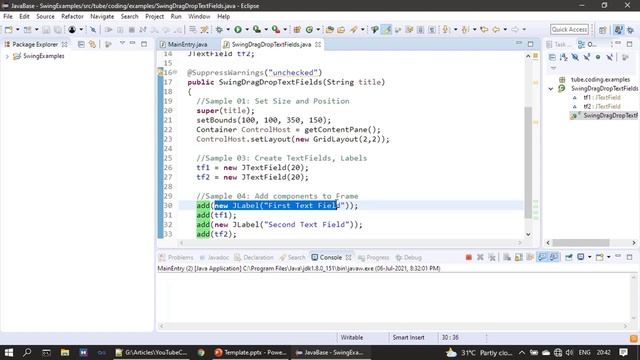
Task: Toggle Show Console on standard output
Action: (542, 257)
